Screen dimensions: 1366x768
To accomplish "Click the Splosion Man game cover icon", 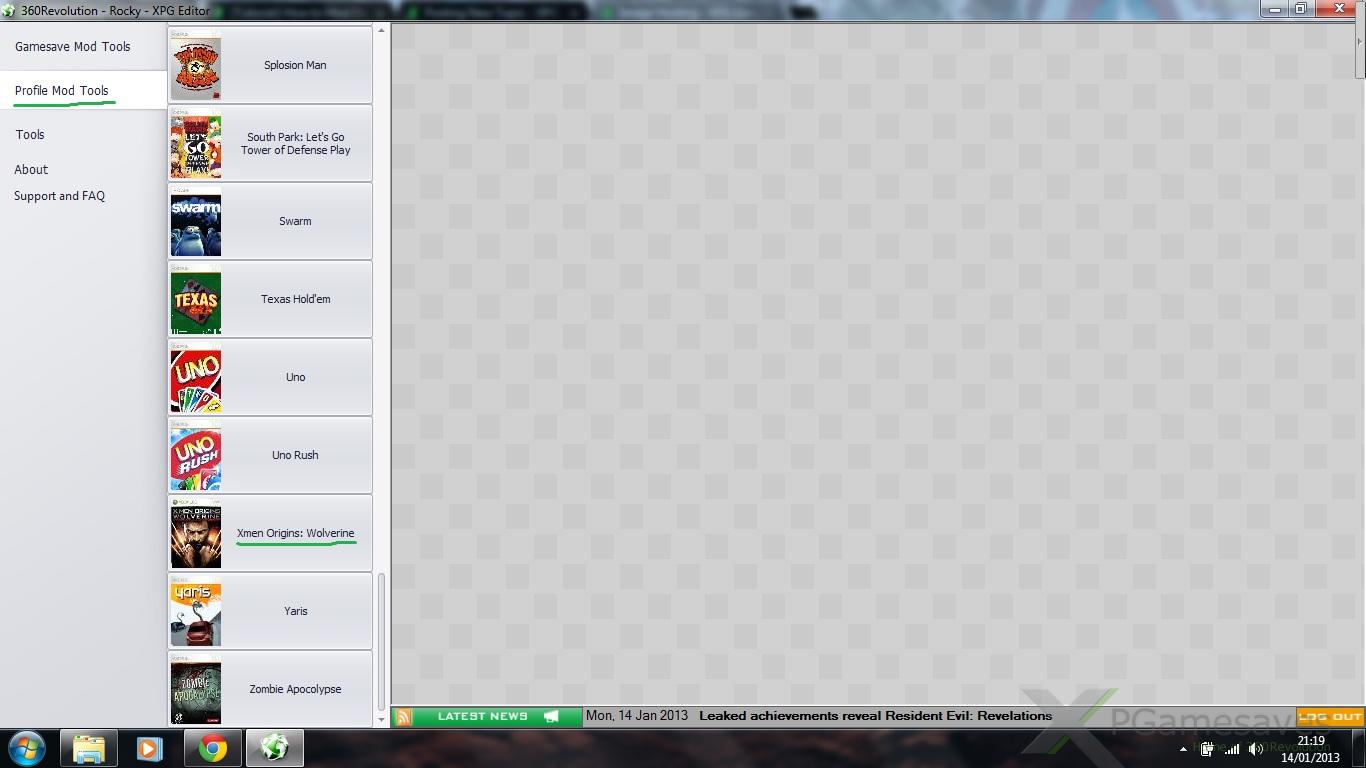I will [x=196, y=66].
